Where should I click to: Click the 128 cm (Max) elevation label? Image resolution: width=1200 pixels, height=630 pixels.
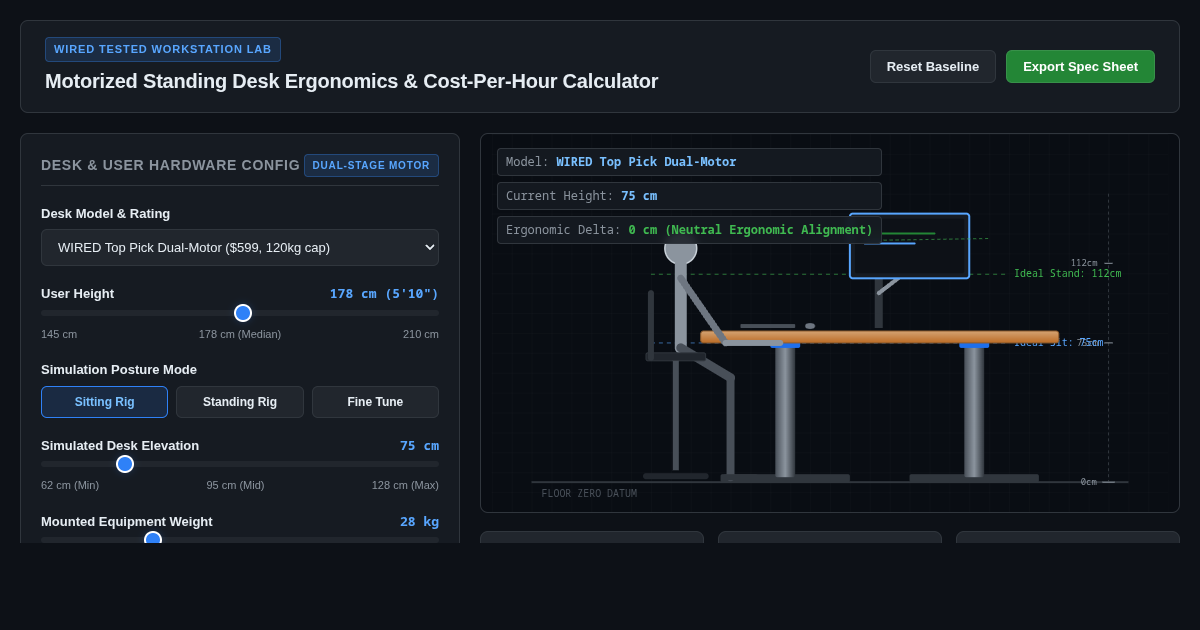(405, 485)
